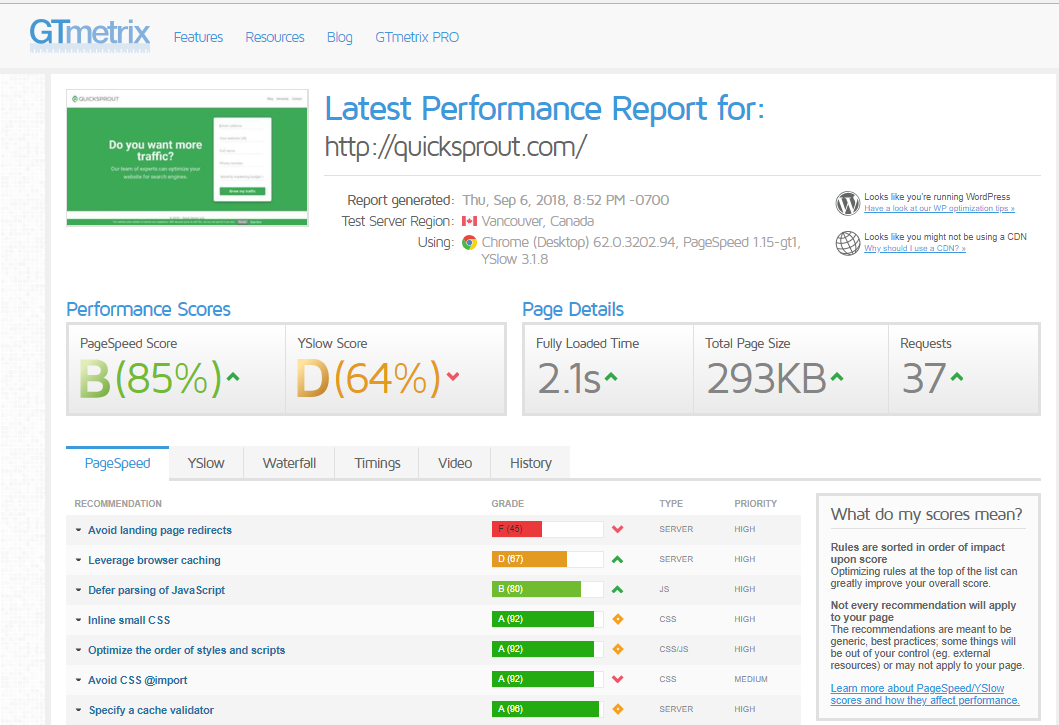Click the B (80) grade bar
The image size is (1059, 725).
click(547, 589)
